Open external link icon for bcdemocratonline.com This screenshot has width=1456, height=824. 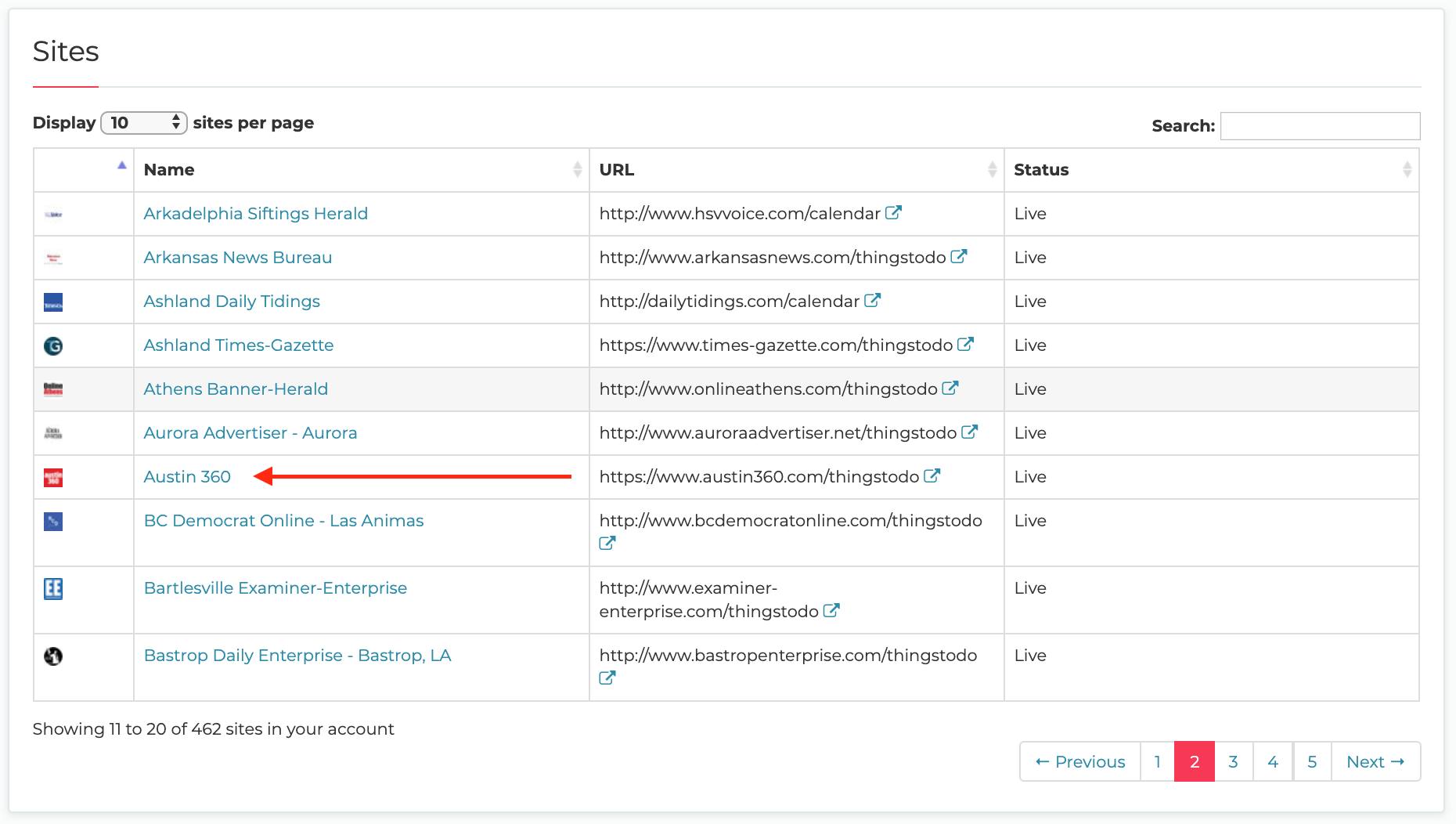click(607, 543)
